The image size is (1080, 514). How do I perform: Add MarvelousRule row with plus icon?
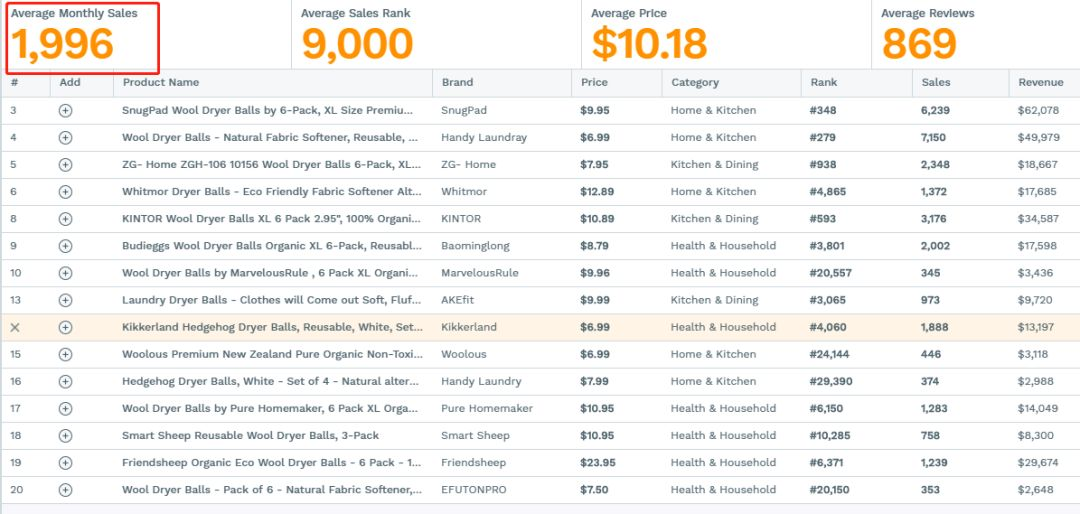tap(65, 273)
